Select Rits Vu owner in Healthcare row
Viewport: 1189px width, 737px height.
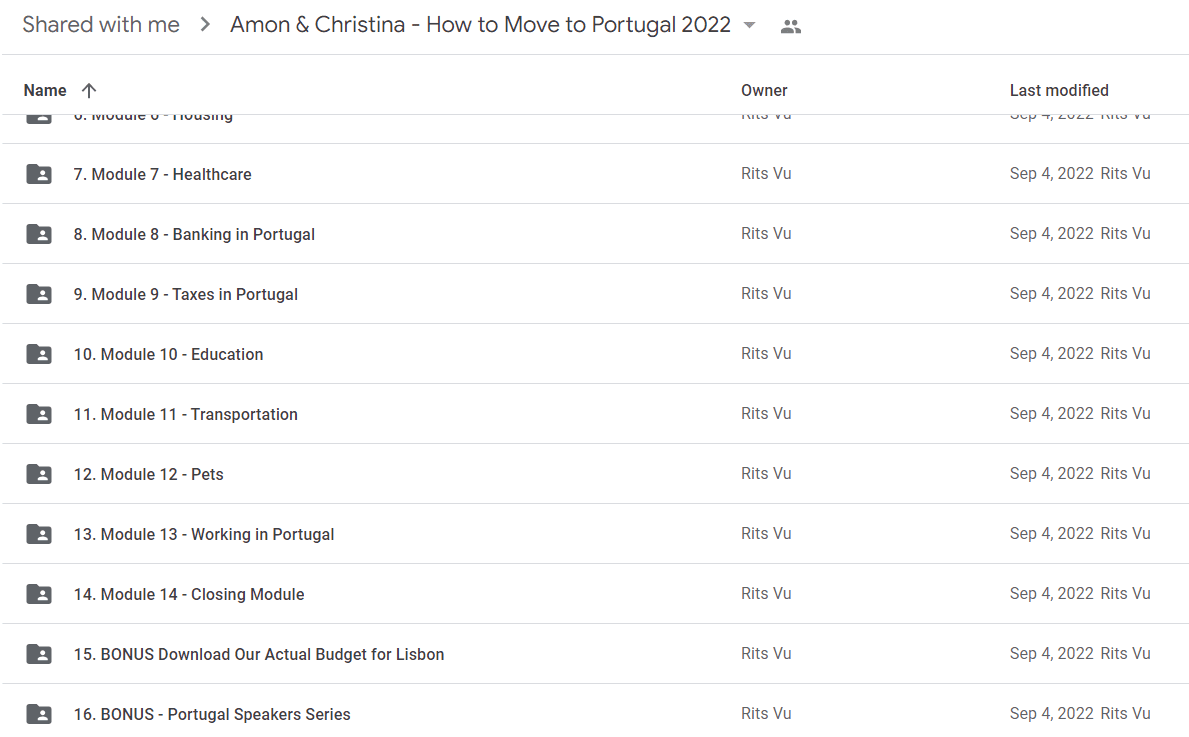766,174
